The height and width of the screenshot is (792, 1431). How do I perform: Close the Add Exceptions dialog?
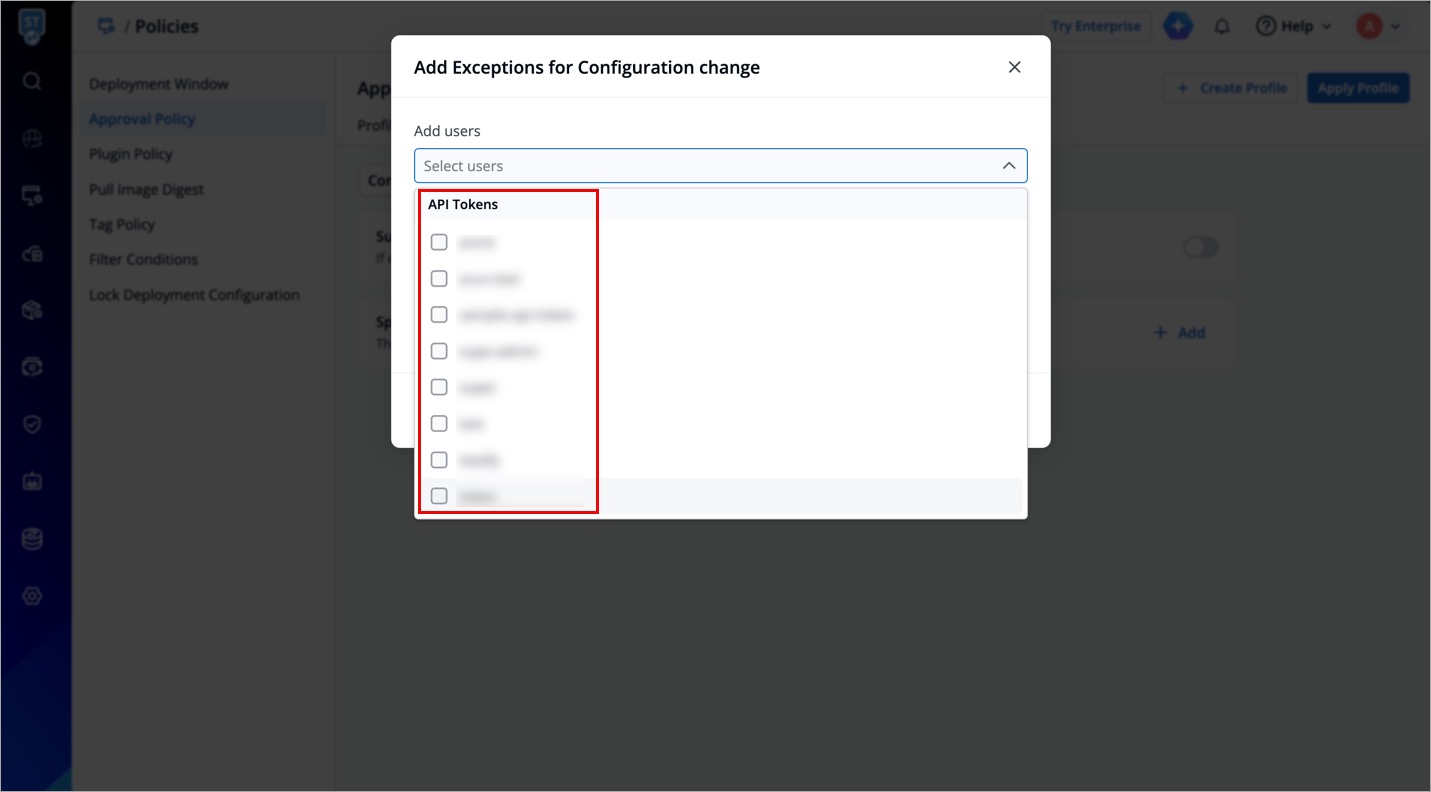pos(1014,67)
